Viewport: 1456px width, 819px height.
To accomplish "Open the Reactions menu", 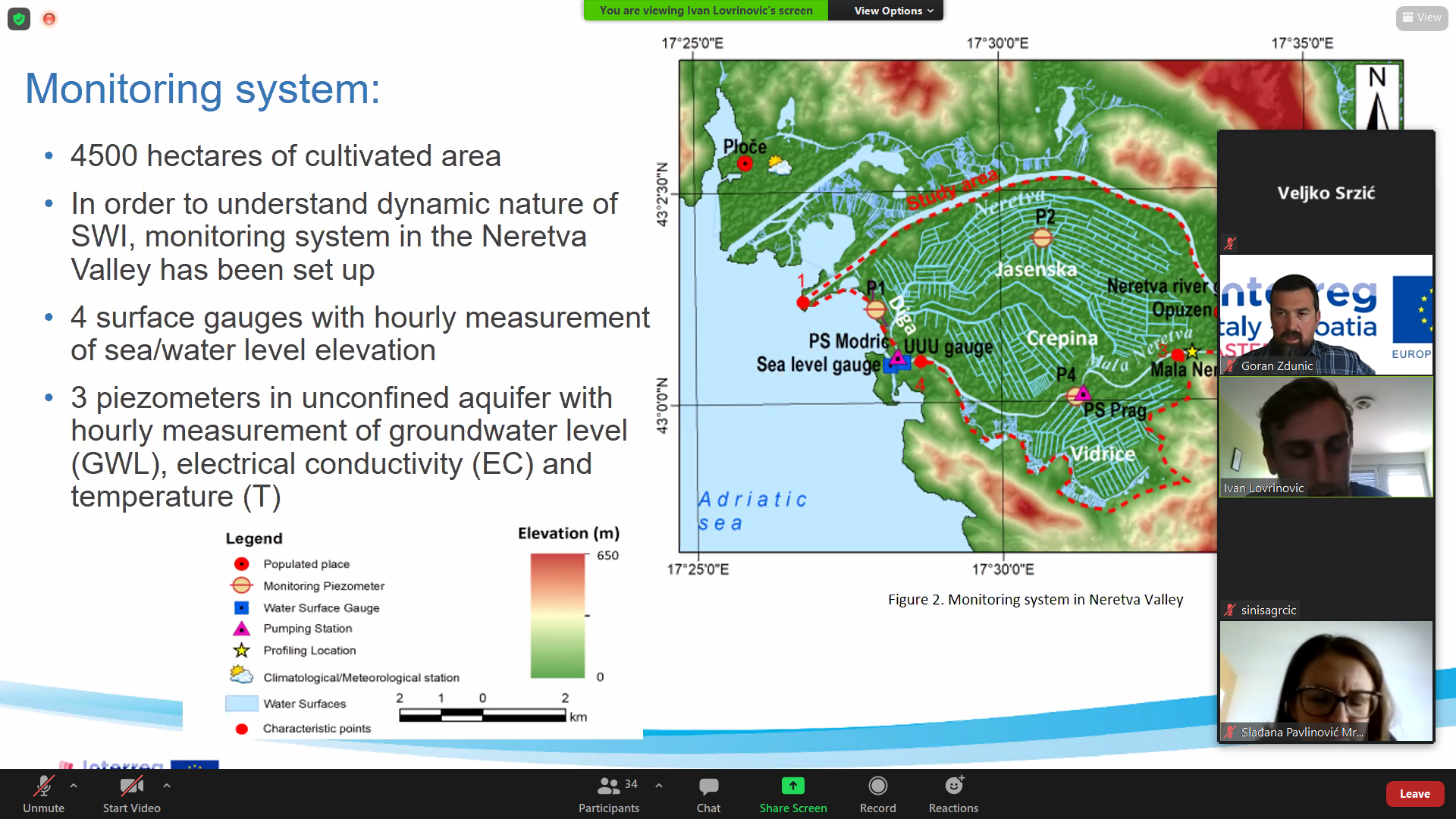I will pyautogui.click(x=953, y=786).
